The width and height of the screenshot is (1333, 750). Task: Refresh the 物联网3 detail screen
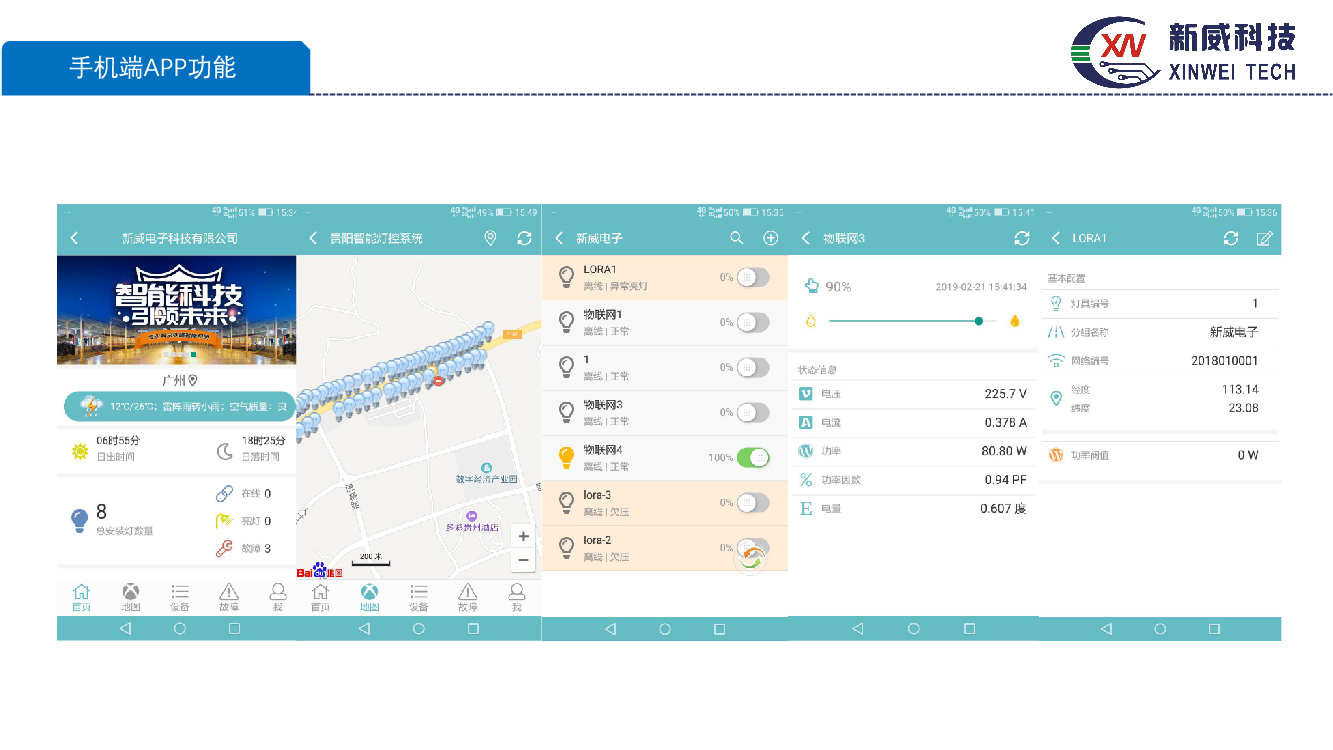(1021, 238)
